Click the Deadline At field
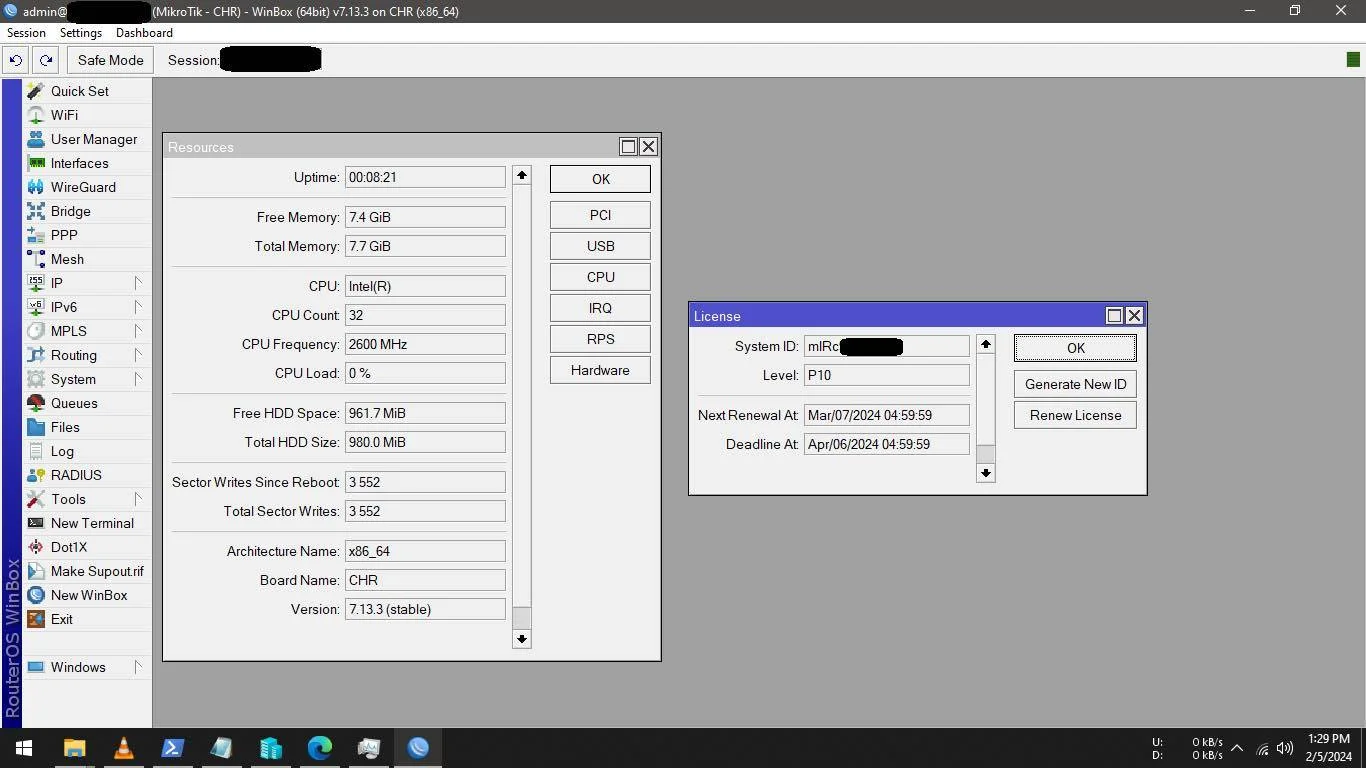This screenshot has height=768, width=1366. (886, 444)
